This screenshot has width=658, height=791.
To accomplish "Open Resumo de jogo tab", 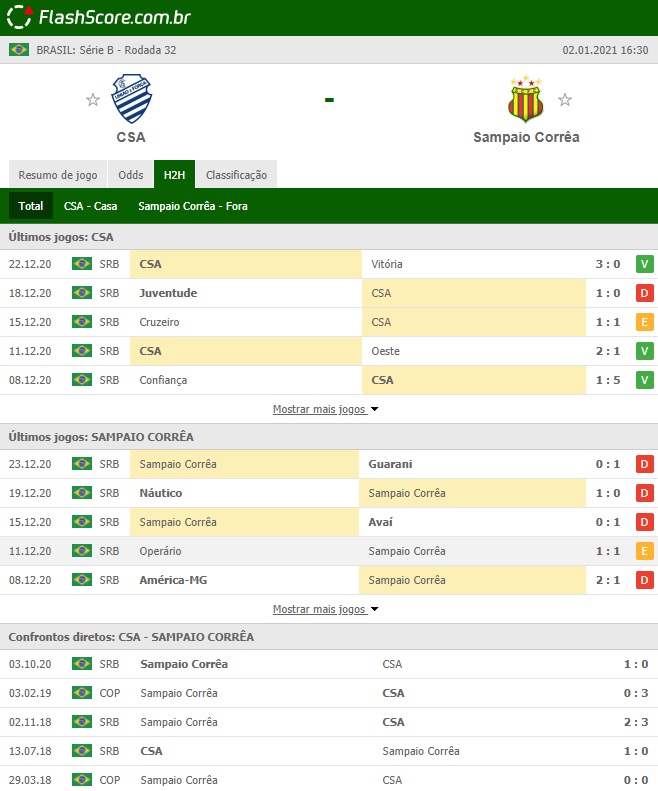I will [x=58, y=175].
